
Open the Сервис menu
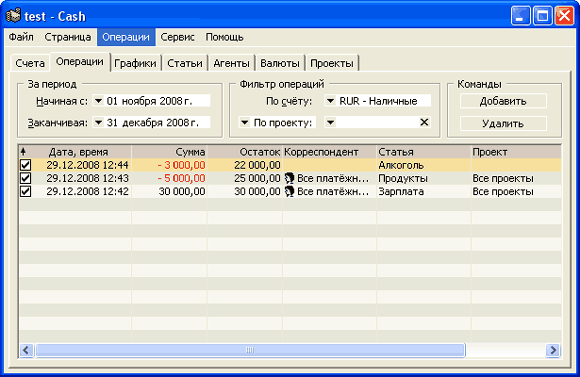(x=177, y=37)
